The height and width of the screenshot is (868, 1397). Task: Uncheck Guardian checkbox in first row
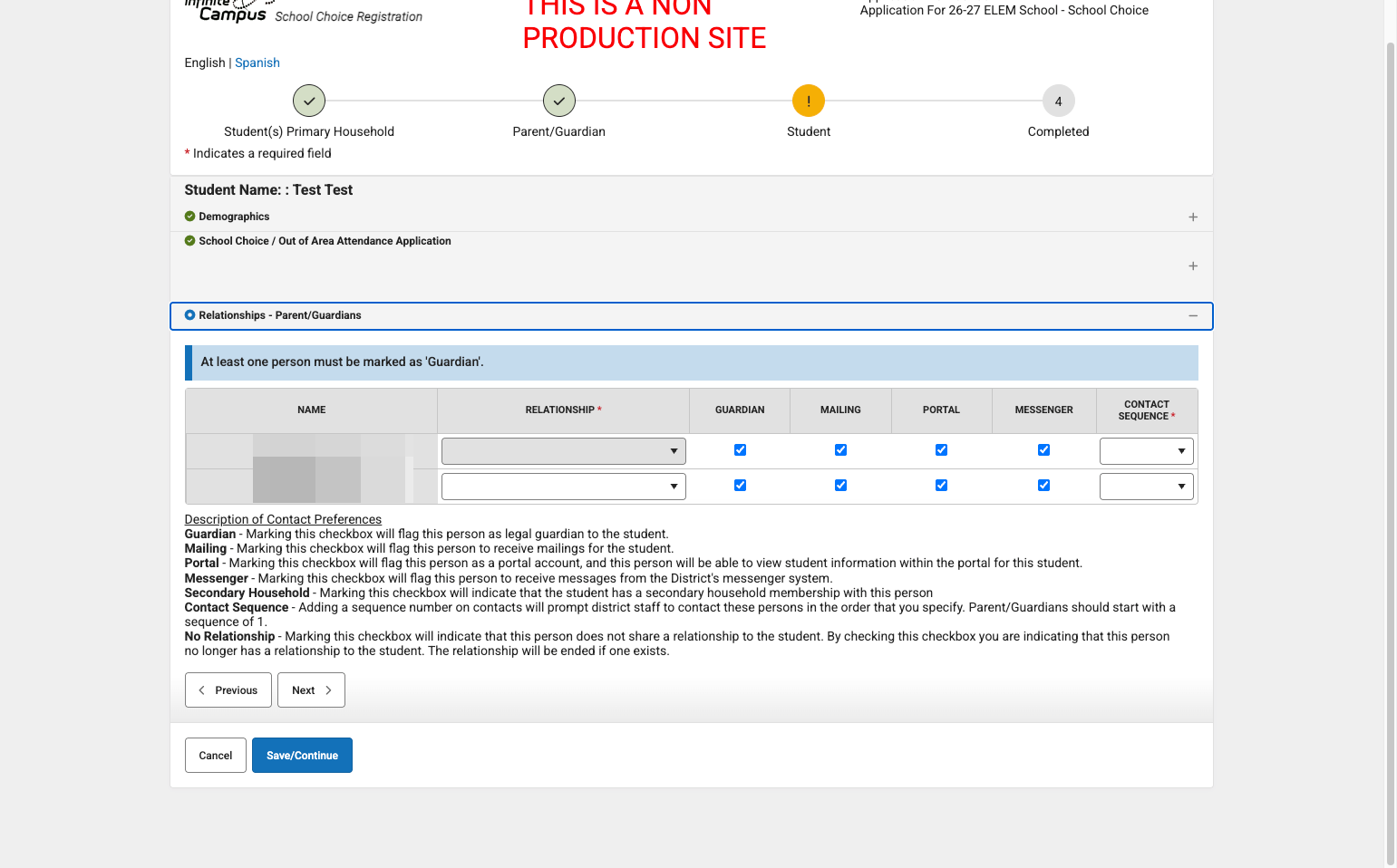740,450
